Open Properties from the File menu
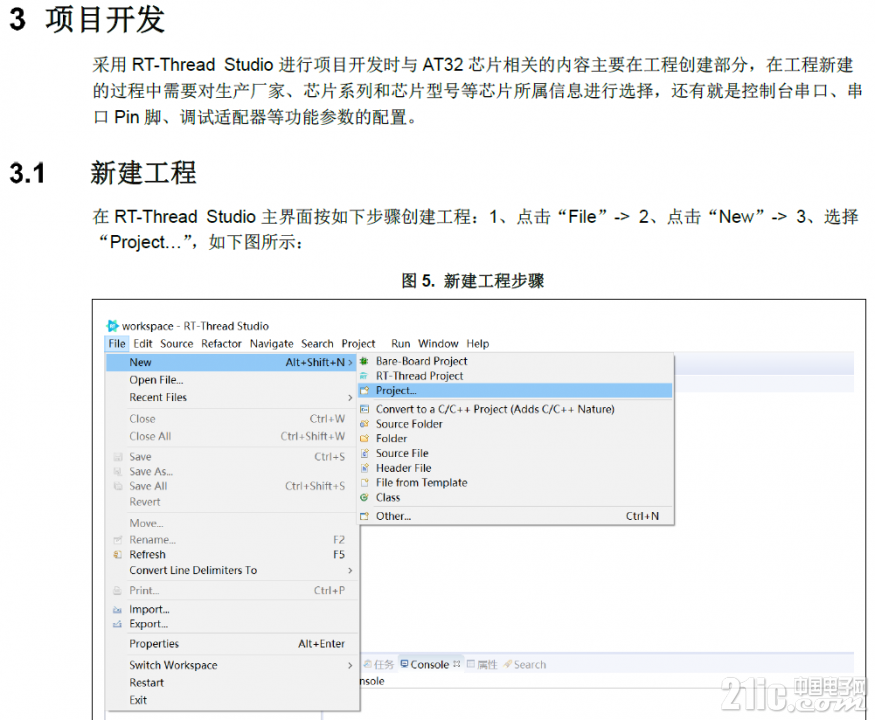Viewport: 875px width, 720px height. 232,644
